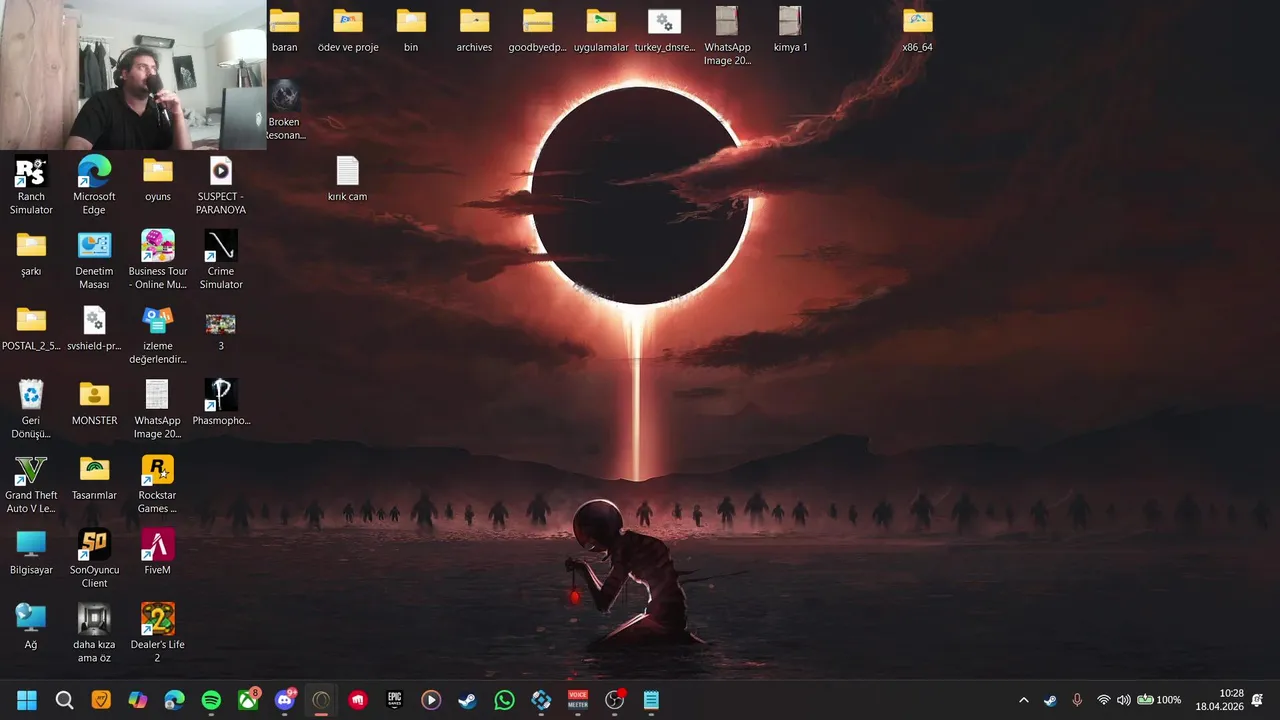Open Xbox app with 8 notifications

pyautogui.click(x=248, y=700)
